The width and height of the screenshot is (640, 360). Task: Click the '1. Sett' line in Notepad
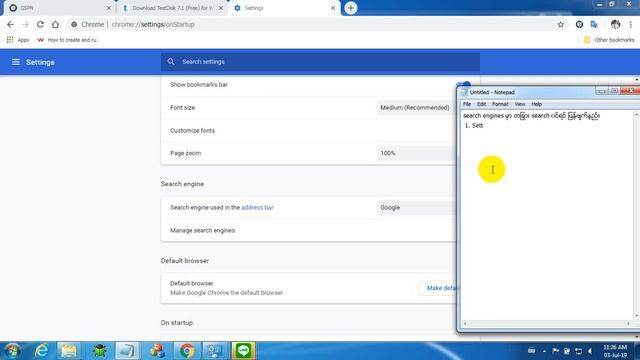[x=474, y=125]
